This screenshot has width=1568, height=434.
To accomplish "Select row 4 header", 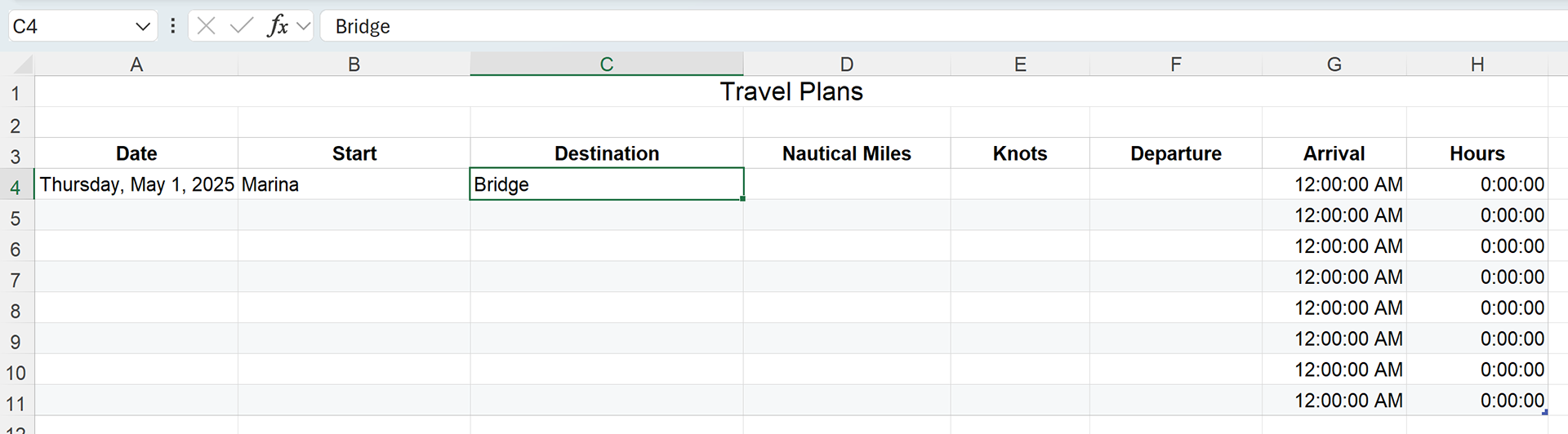I will coord(16,187).
